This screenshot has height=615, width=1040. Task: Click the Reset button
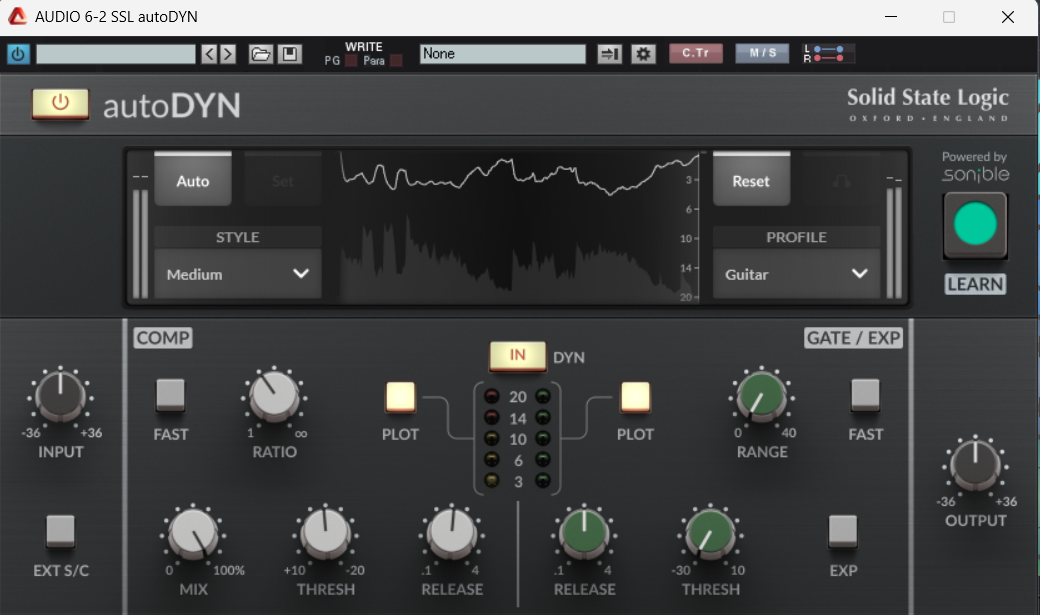click(751, 181)
